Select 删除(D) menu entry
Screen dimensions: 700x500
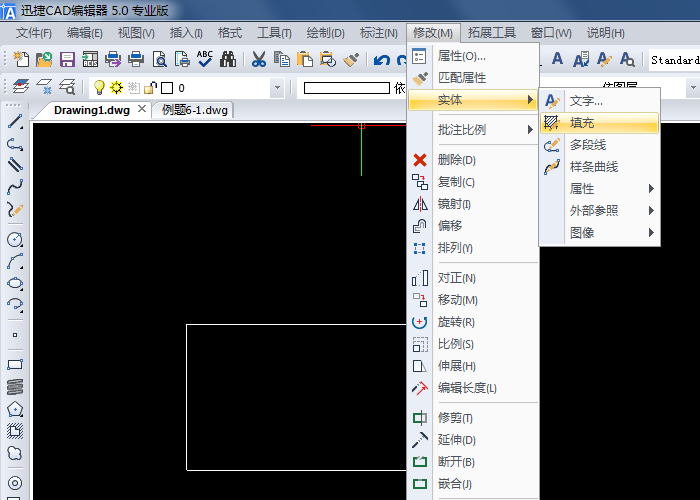[x=472, y=160]
